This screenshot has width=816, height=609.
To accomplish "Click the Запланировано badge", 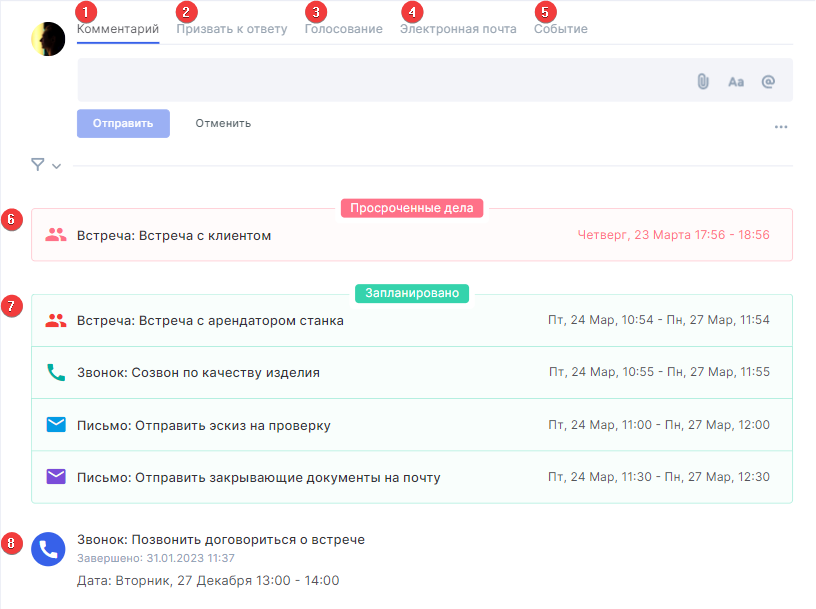I will click(412, 293).
